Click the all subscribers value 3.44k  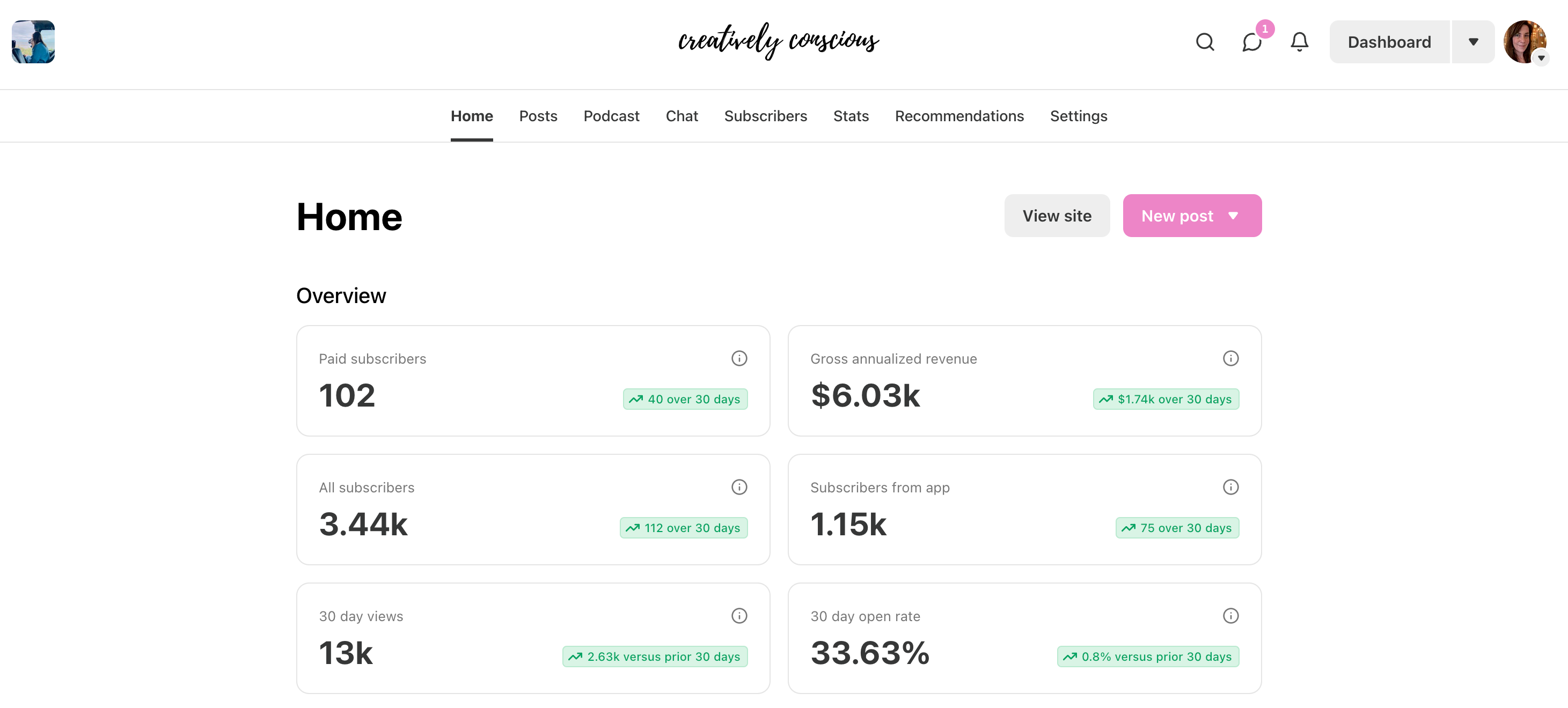[363, 525]
